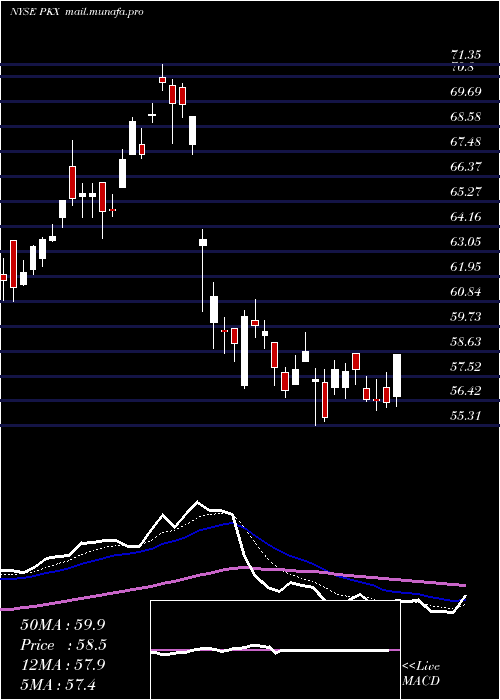The image size is (500, 700).
Task: Select the 61.95 price level label
Action: point(466,267)
